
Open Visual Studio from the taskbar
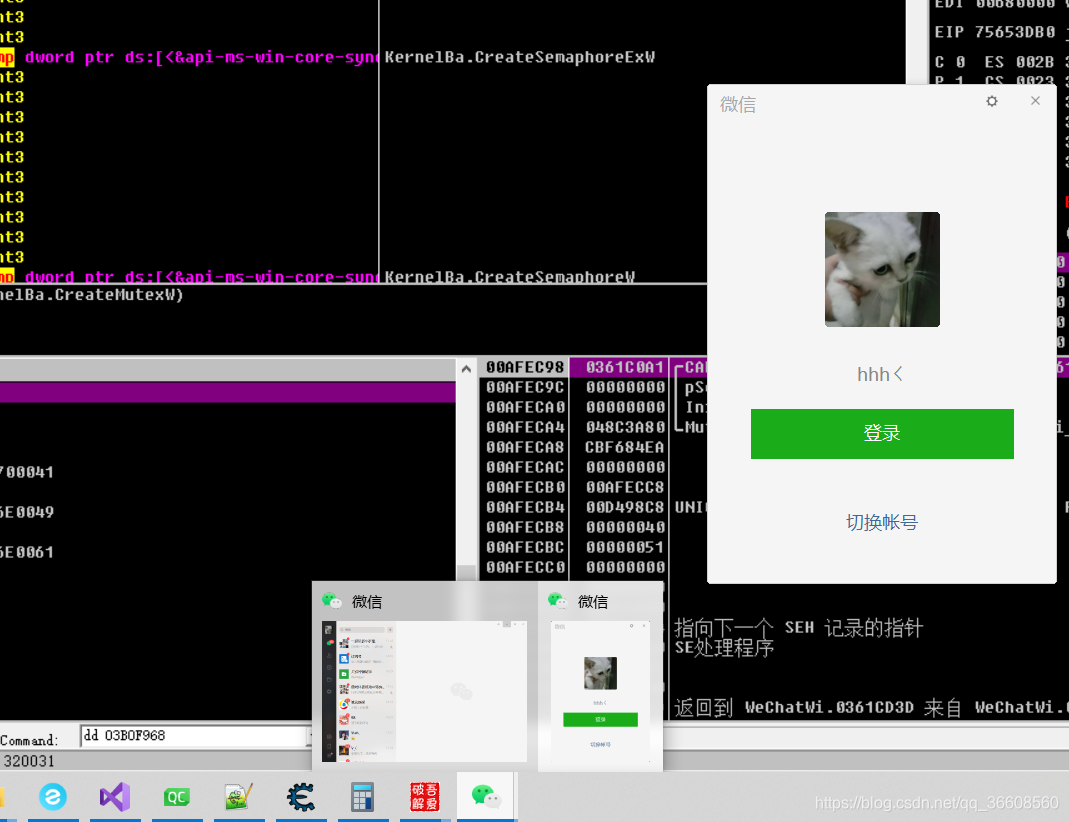[115, 796]
